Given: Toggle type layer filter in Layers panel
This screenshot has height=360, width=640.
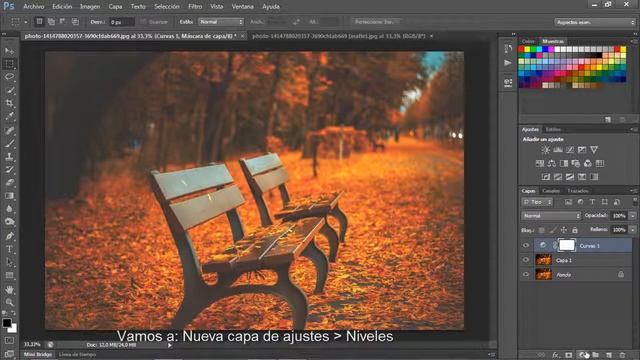Looking at the screenshot, I should tap(592, 202).
